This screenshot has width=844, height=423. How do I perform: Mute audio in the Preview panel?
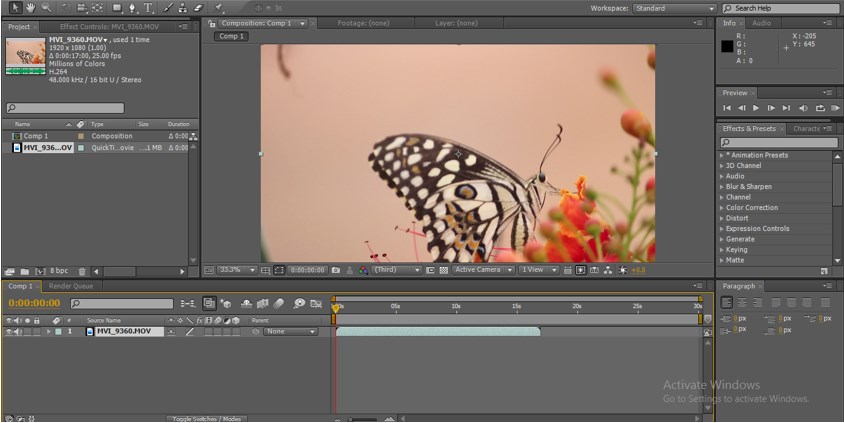pos(803,108)
